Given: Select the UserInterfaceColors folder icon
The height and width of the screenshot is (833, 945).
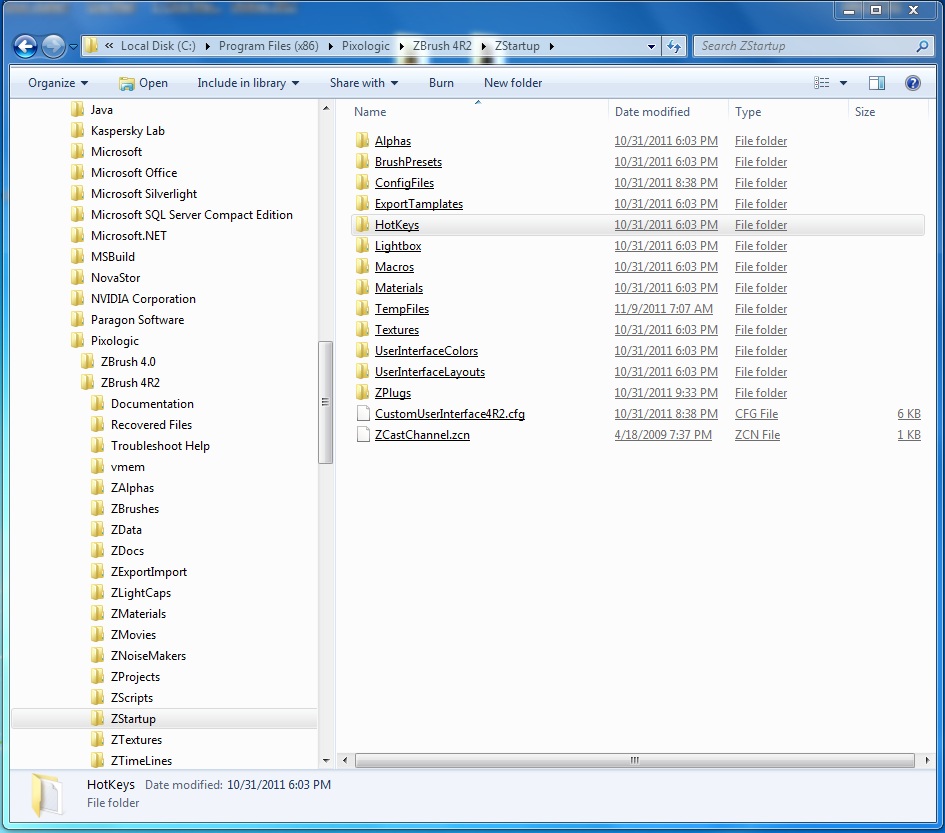Looking at the screenshot, I should coord(362,351).
